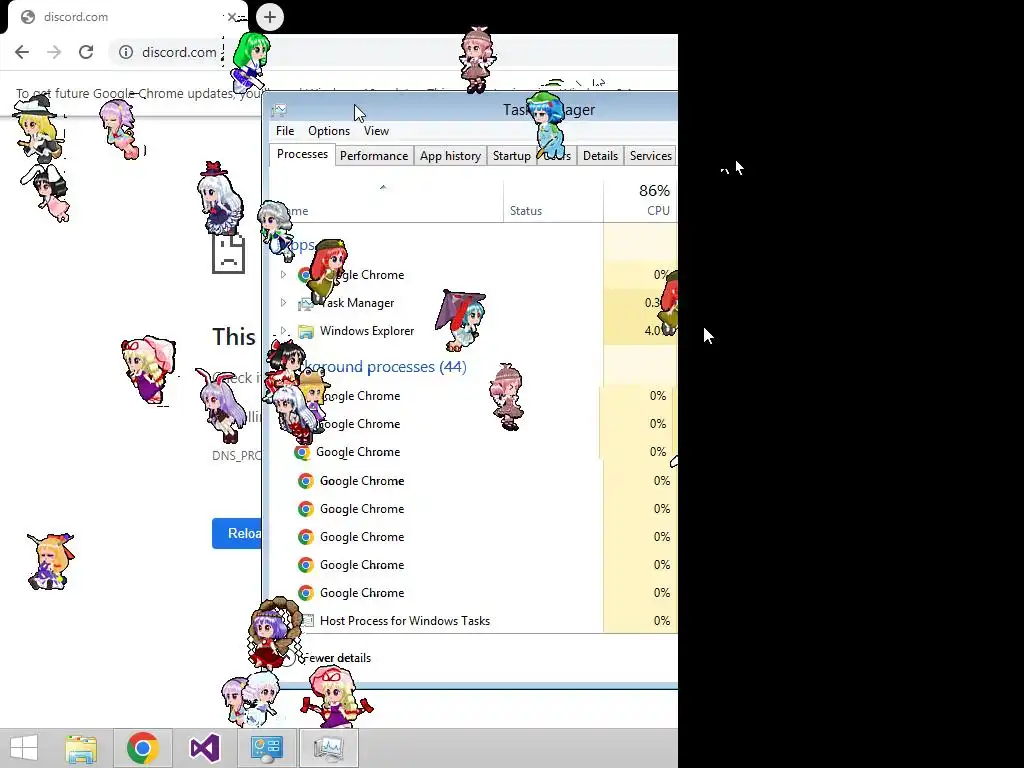This screenshot has height=768, width=1024.
Task: Click the Windows Explorer folder icon in list
Action: tap(306, 331)
